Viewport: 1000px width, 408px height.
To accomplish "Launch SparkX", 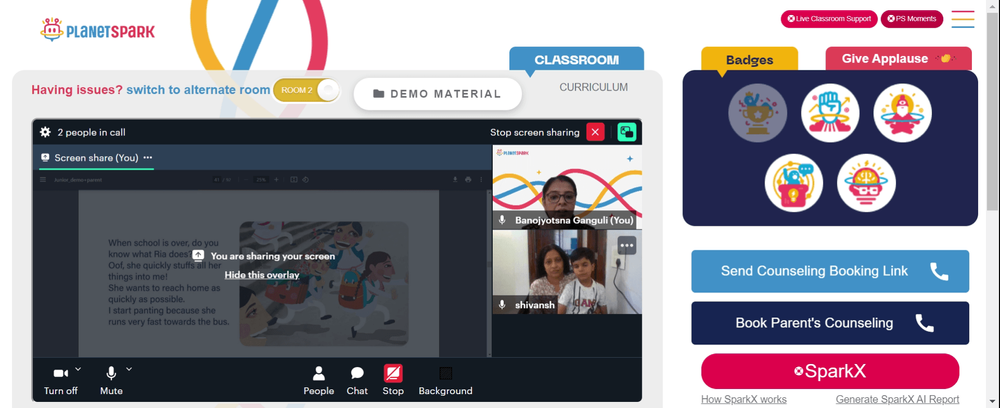I will click(830, 371).
